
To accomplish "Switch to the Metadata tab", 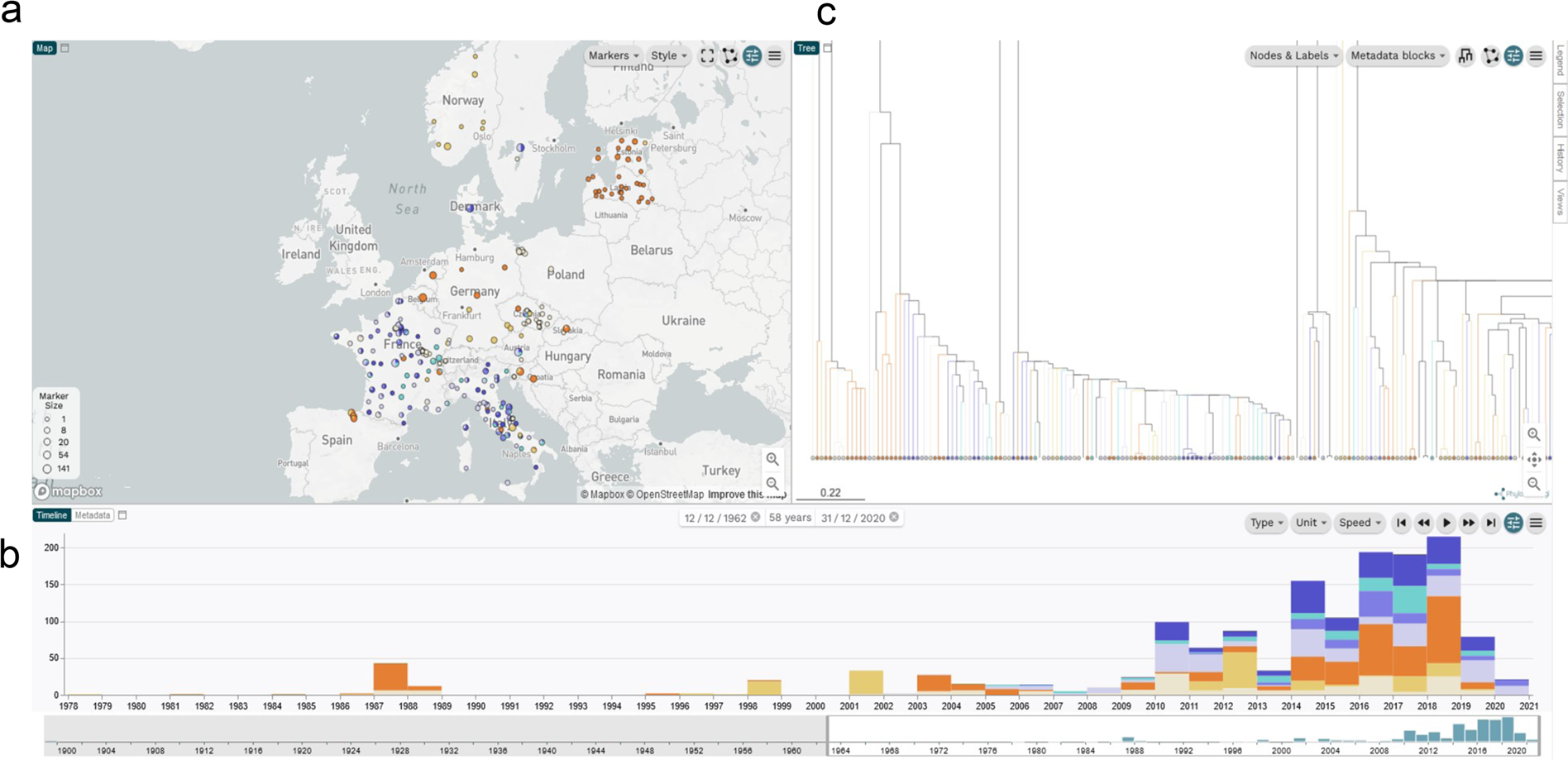I will tap(93, 515).
